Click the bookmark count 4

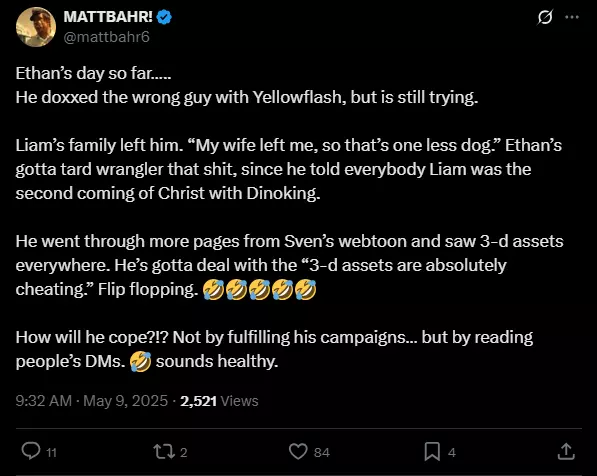click(452, 452)
